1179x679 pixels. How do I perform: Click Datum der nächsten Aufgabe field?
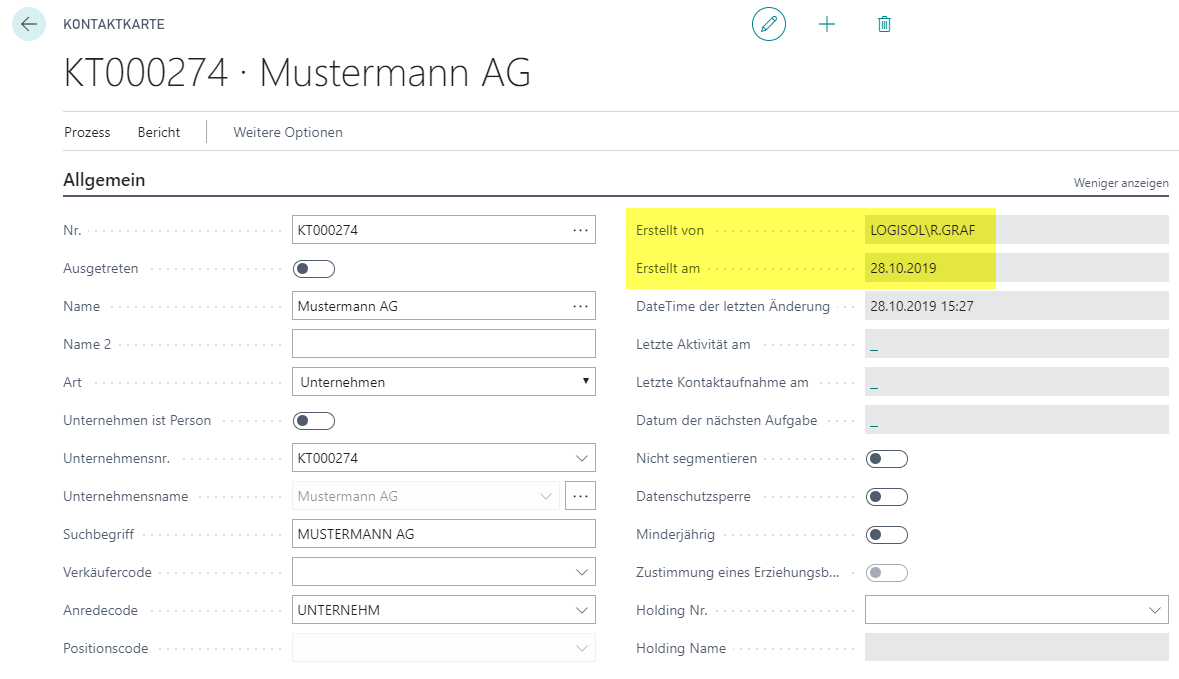coord(1017,420)
